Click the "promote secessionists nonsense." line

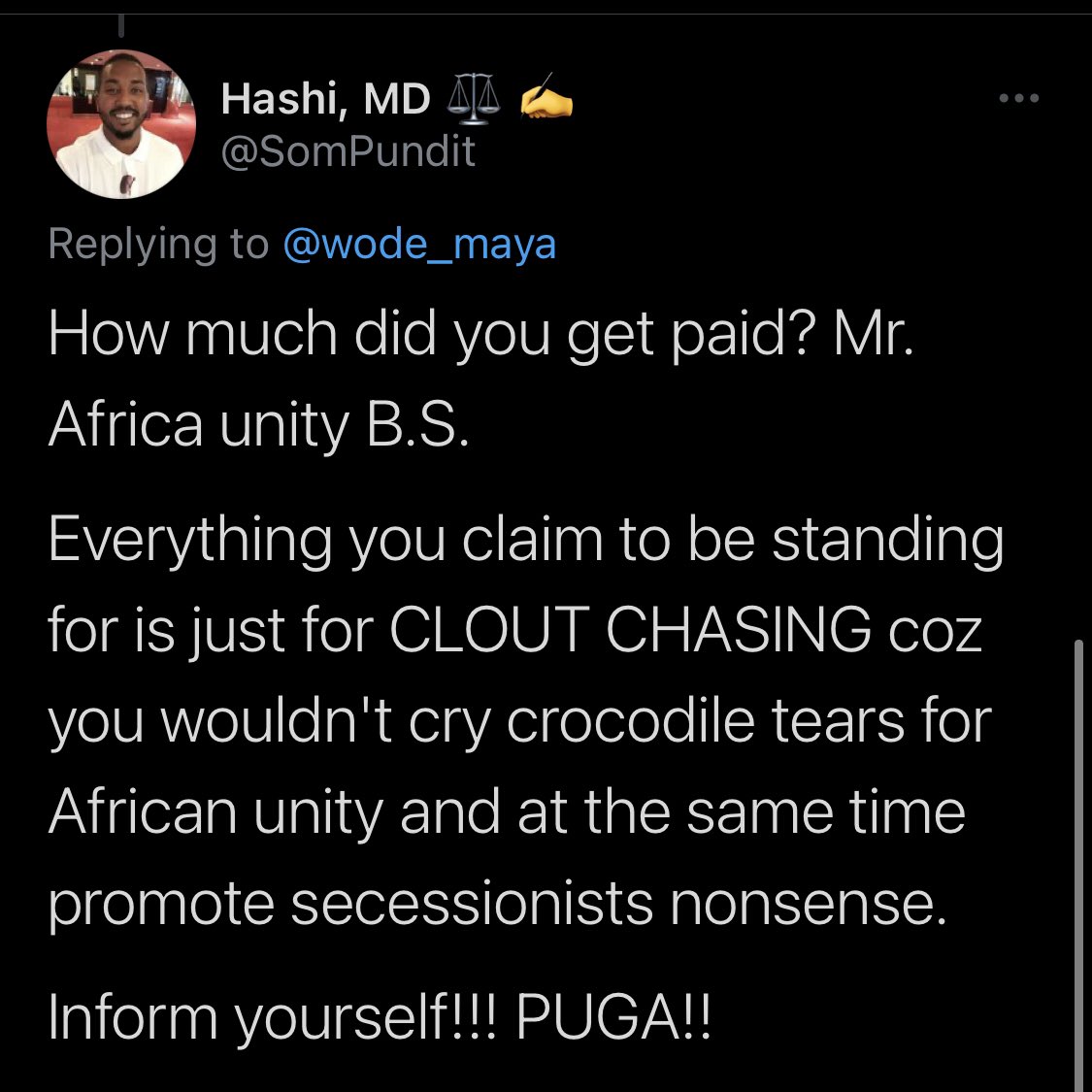[x=496, y=903]
